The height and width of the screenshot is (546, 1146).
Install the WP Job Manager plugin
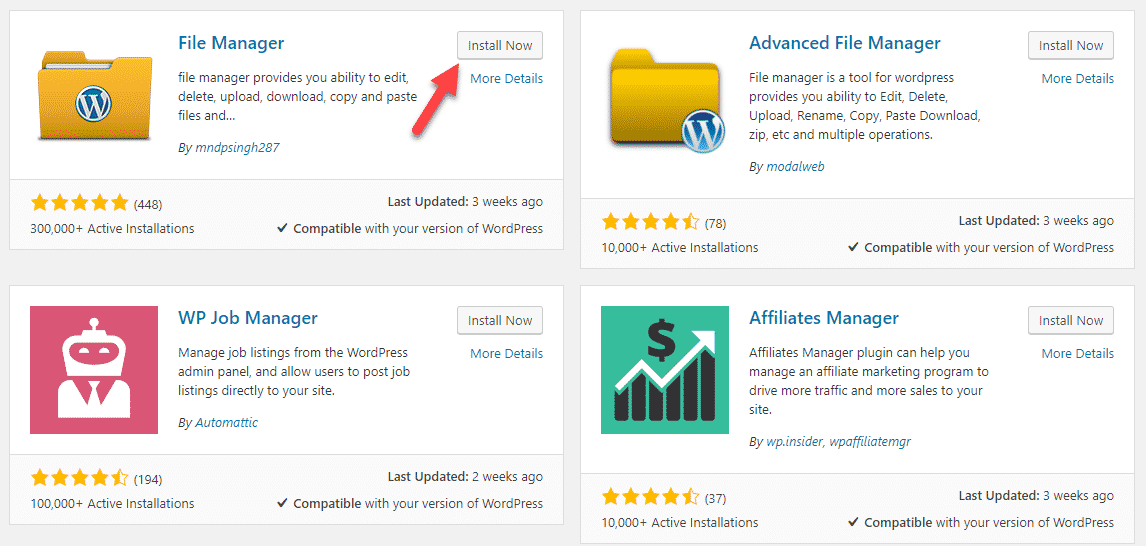[500, 320]
